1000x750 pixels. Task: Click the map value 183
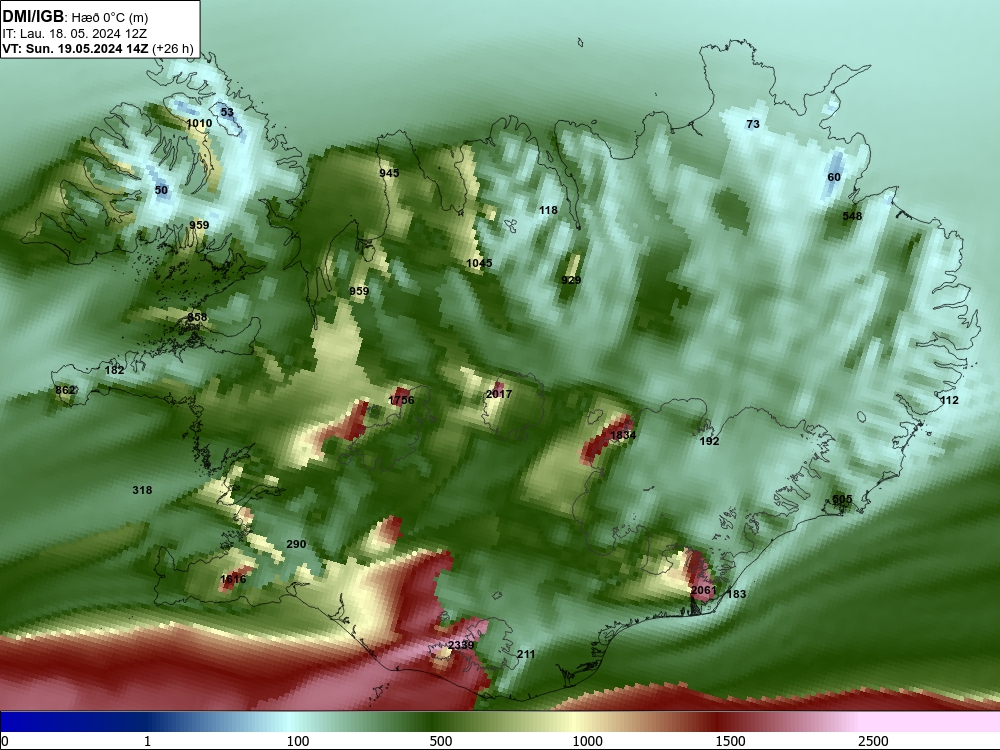pyautogui.click(x=736, y=594)
